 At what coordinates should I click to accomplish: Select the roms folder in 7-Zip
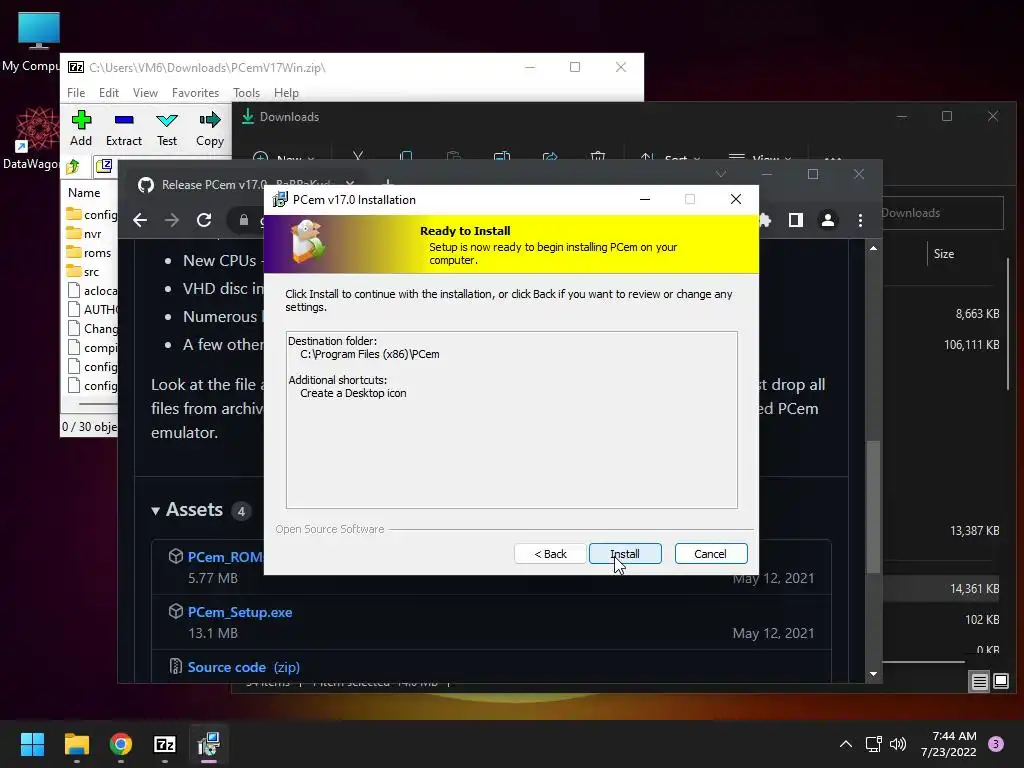(89, 253)
